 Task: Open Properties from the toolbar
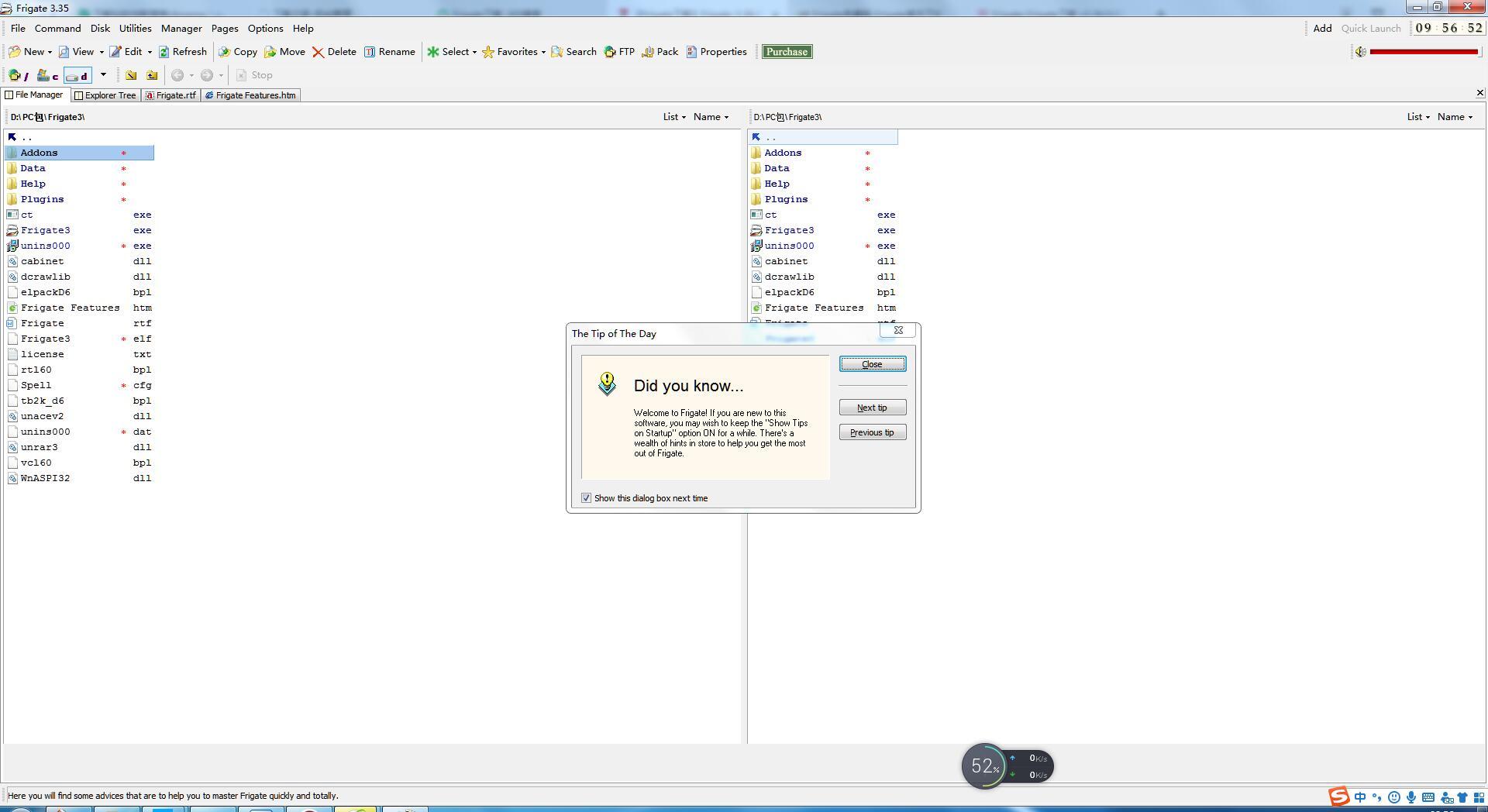pyautogui.click(x=691, y=52)
